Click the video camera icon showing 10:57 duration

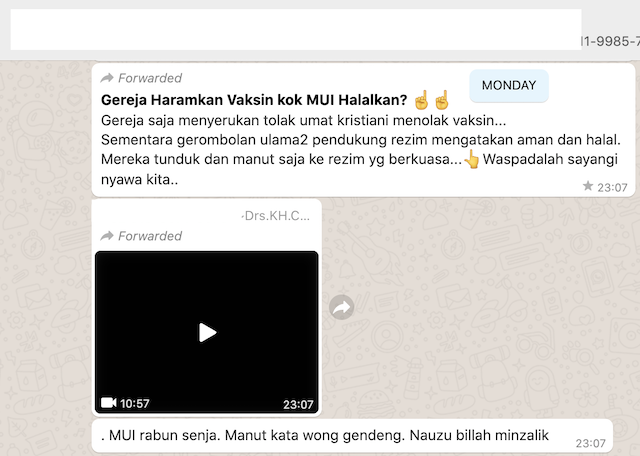click(109, 403)
